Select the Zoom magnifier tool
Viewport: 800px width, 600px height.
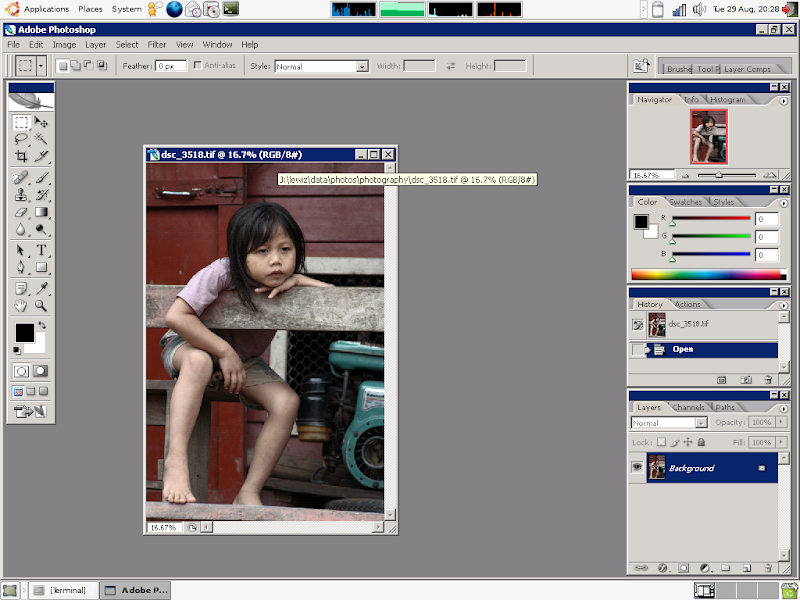41,306
